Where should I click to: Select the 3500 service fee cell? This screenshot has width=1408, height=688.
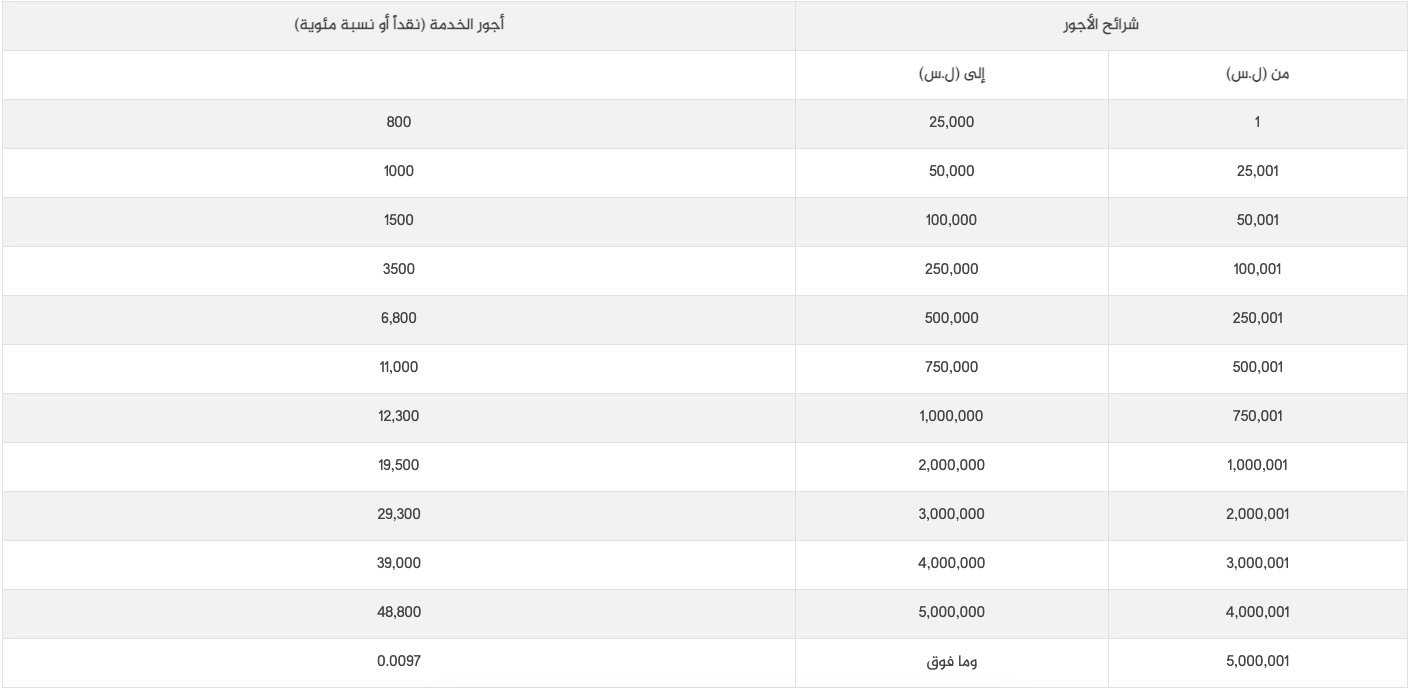(398, 269)
